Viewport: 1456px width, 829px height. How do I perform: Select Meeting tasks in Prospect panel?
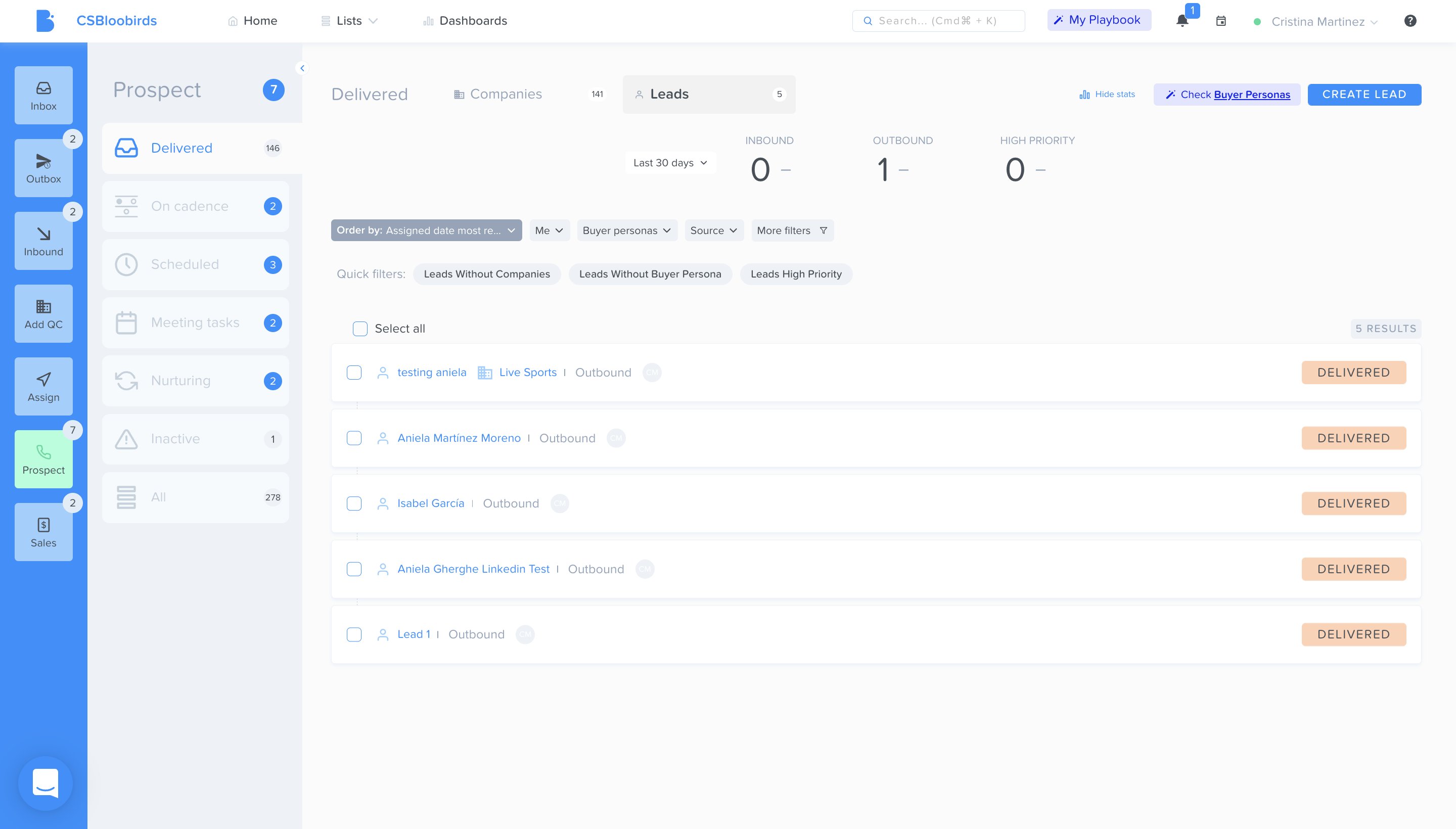pyautogui.click(x=195, y=323)
